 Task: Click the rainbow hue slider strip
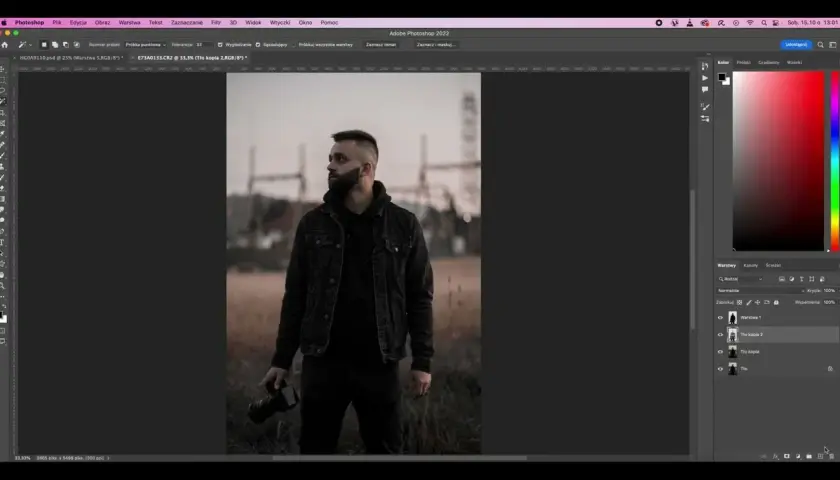coord(835,161)
